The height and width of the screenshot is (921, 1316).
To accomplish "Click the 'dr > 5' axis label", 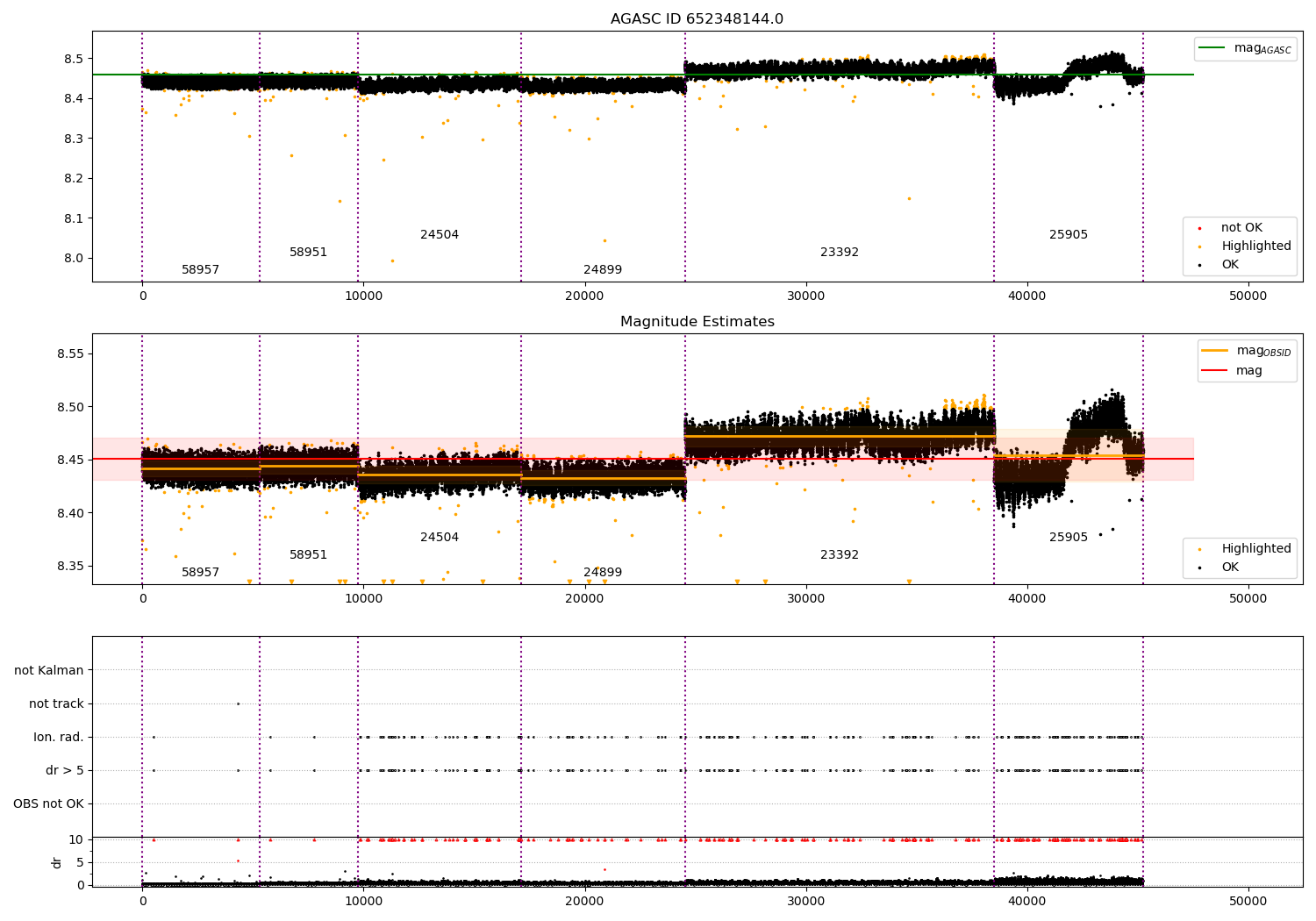I will click(x=65, y=770).
